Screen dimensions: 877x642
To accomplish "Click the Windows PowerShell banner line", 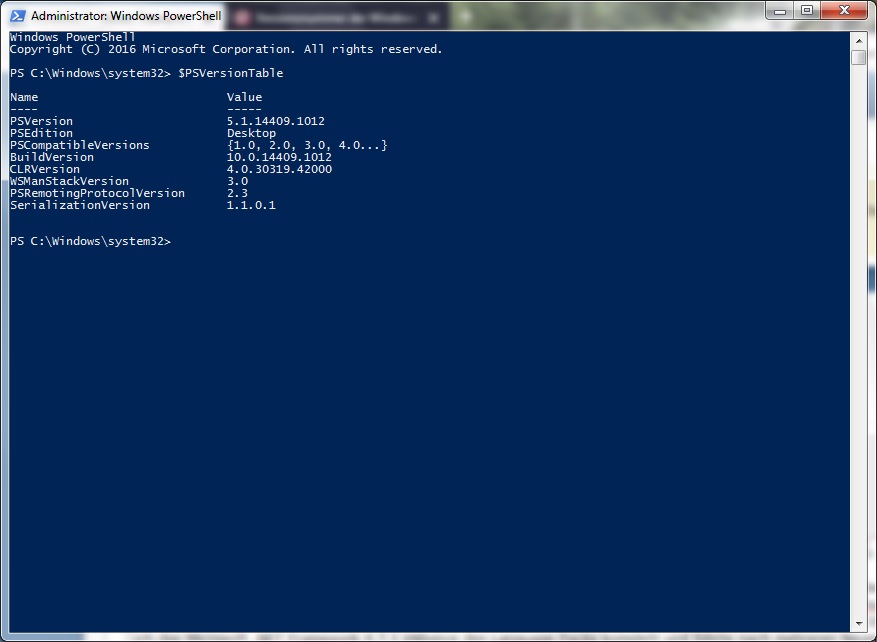I will click(x=73, y=37).
